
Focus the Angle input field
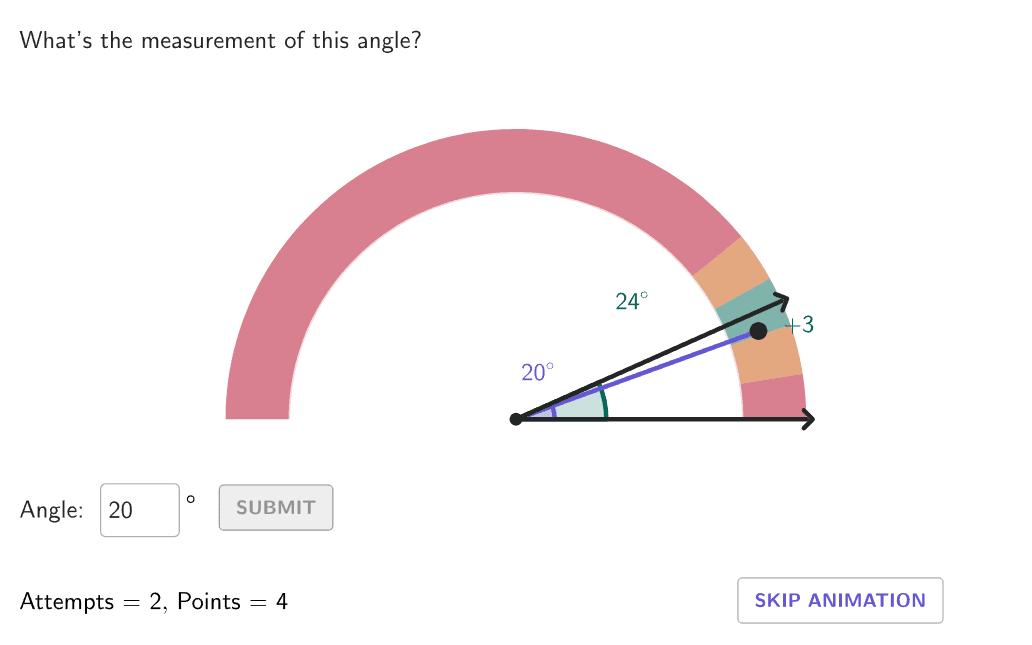[140, 510]
